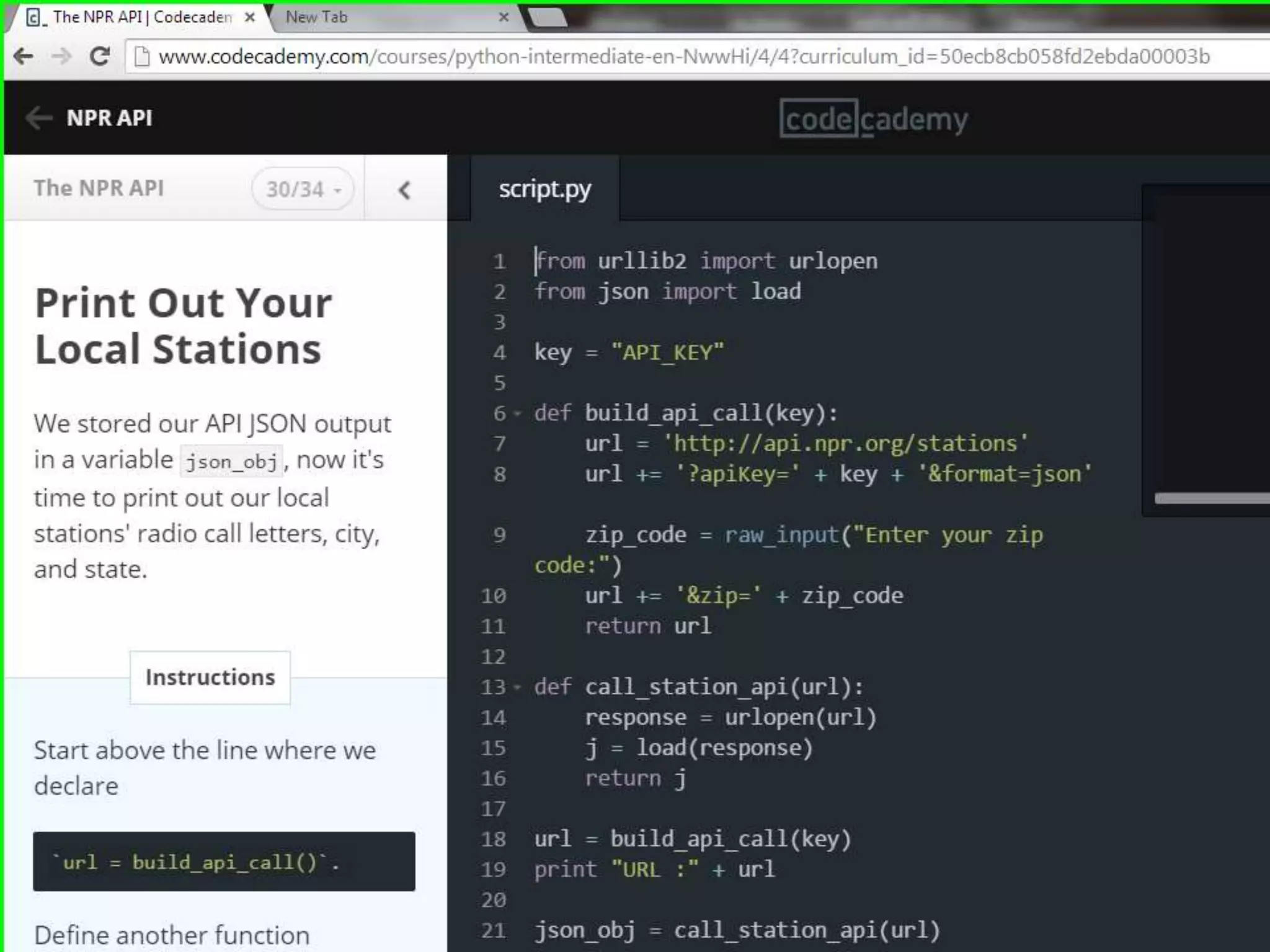Click the url = build_api_call() code block
The width and height of the screenshot is (1270, 952).
(x=224, y=862)
